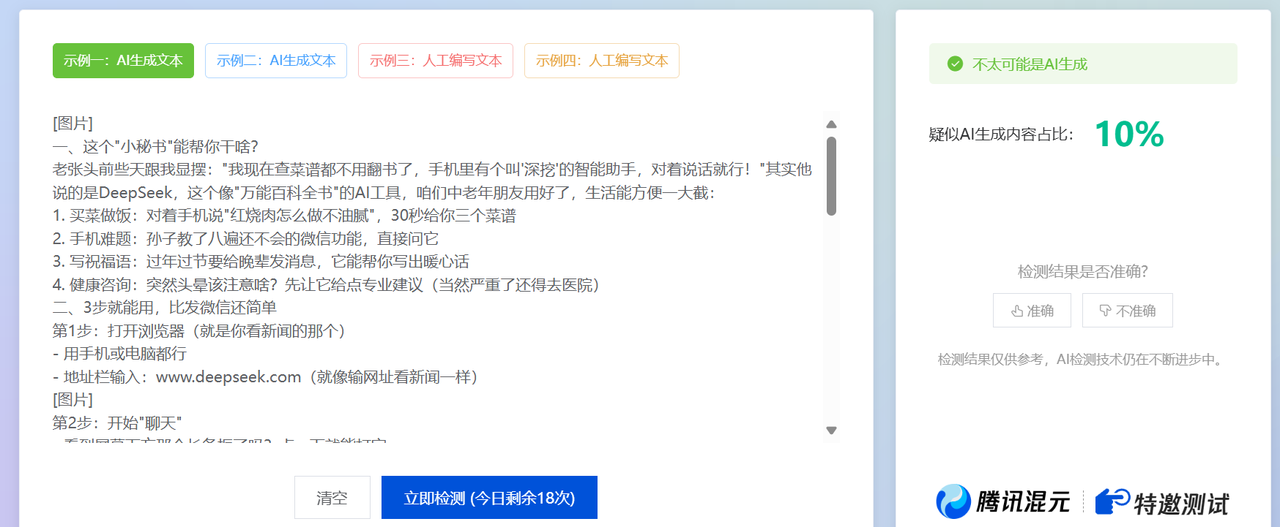Click thumbs-up icon in 准确 button

(x=1018, y=311)
